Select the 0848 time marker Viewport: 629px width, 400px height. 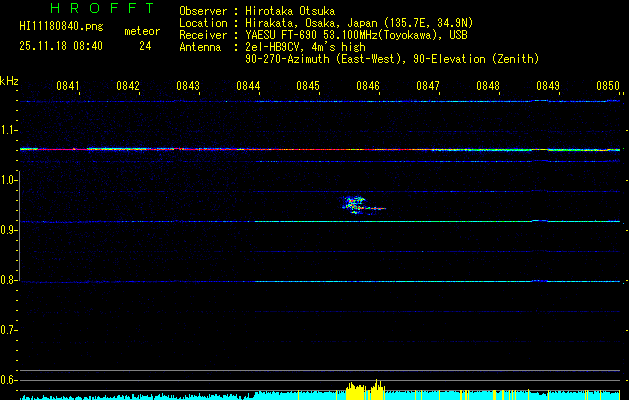click(x=488, y=86)
